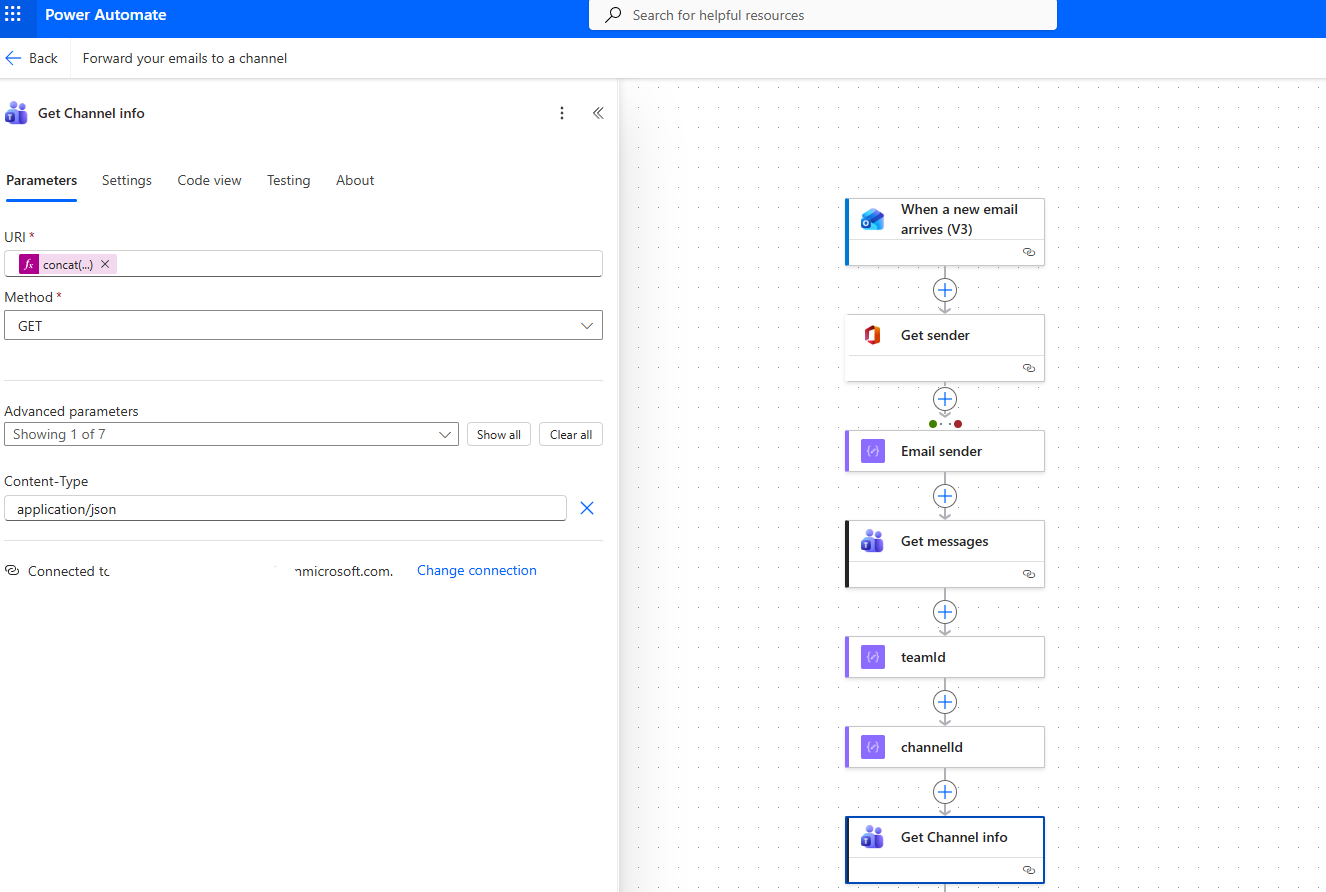This screenshot has height=892, width=1326.
Task: Select the teamId variable action card
Action: click(x=944, y=657)
